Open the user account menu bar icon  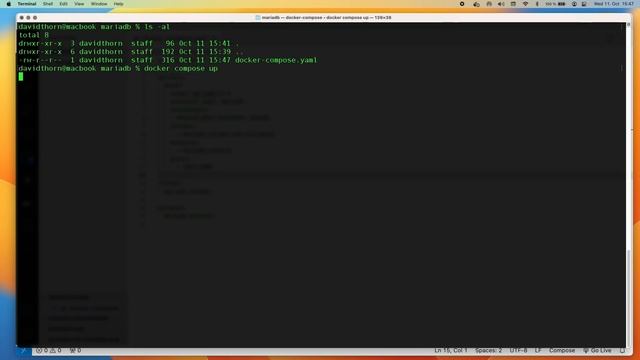(574, 4)
